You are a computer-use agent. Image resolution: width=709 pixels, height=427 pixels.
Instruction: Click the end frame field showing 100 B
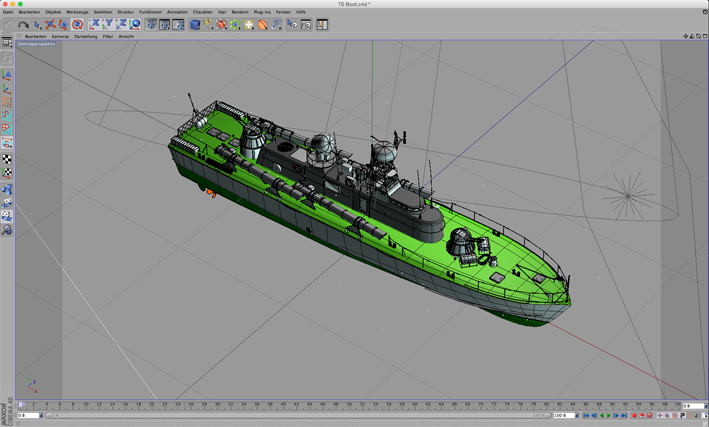(x=564, y=415)
